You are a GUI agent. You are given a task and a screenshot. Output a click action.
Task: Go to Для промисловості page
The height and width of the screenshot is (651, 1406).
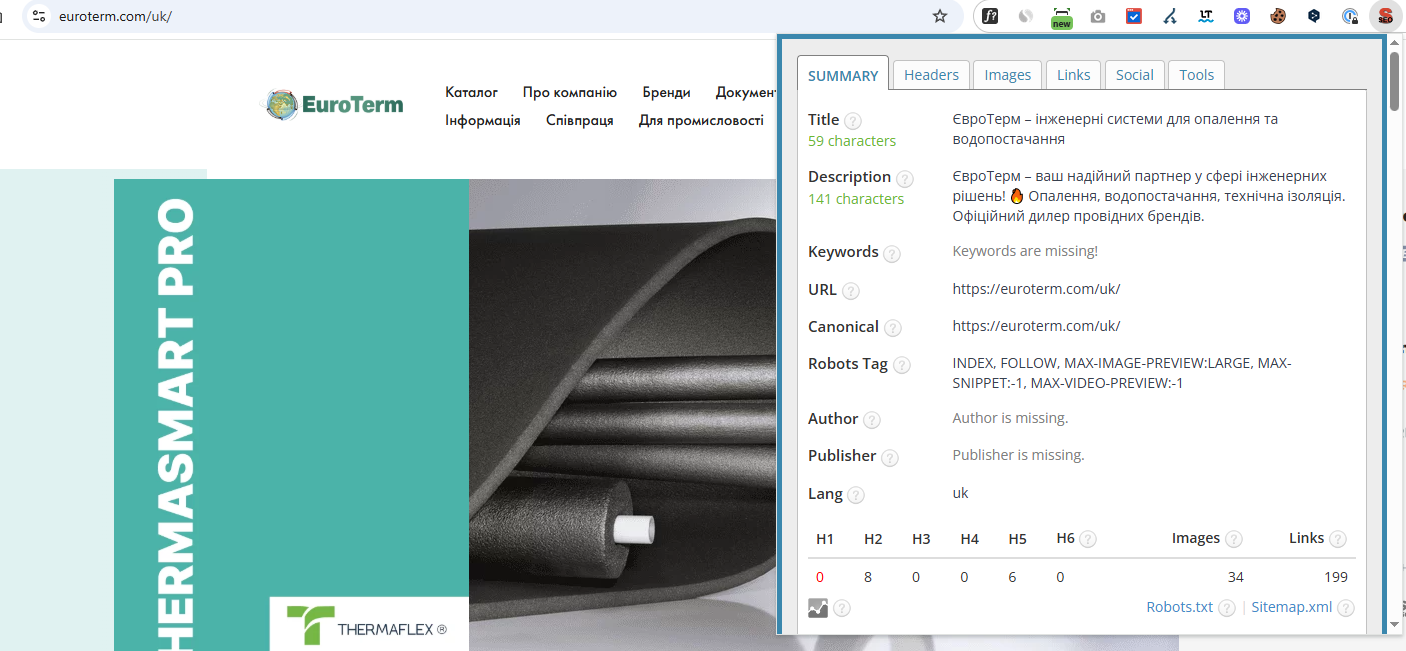click(x=701, y=120)
